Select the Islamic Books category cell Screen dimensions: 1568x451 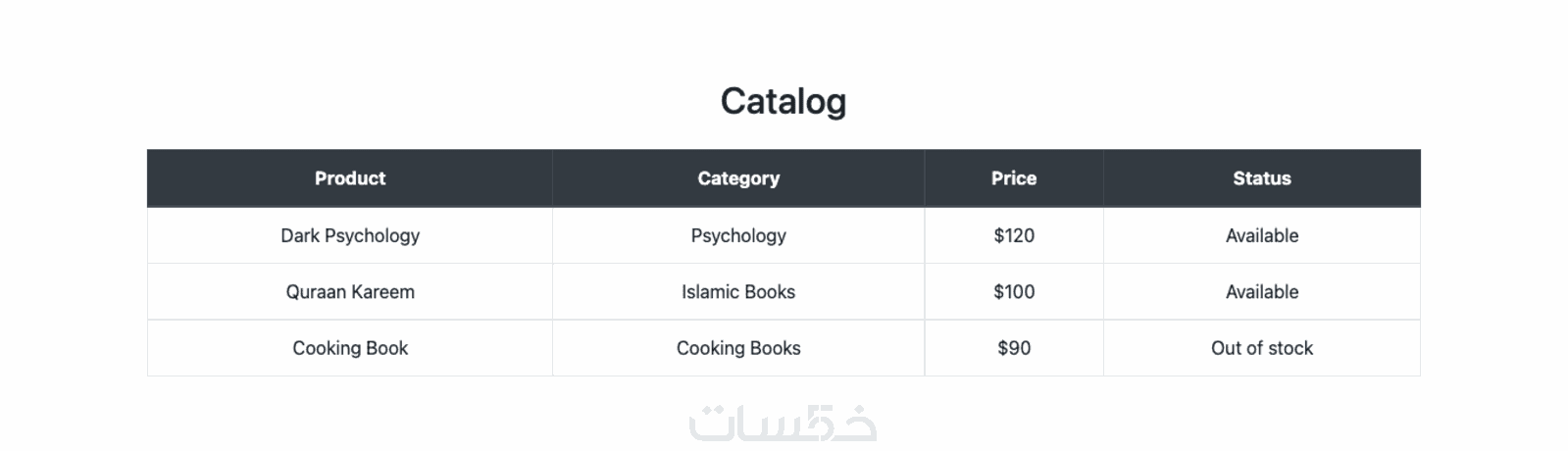738,292
